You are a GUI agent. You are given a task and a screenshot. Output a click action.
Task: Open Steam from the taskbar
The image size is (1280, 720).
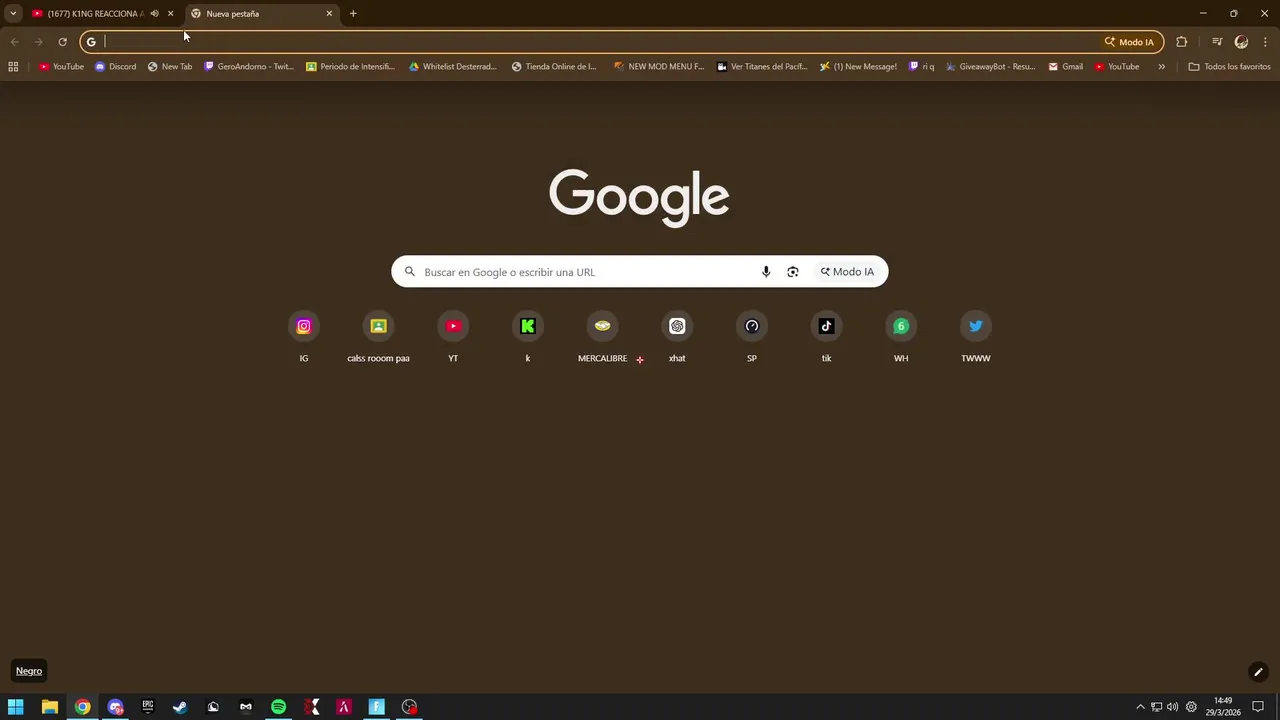(180, 707)
